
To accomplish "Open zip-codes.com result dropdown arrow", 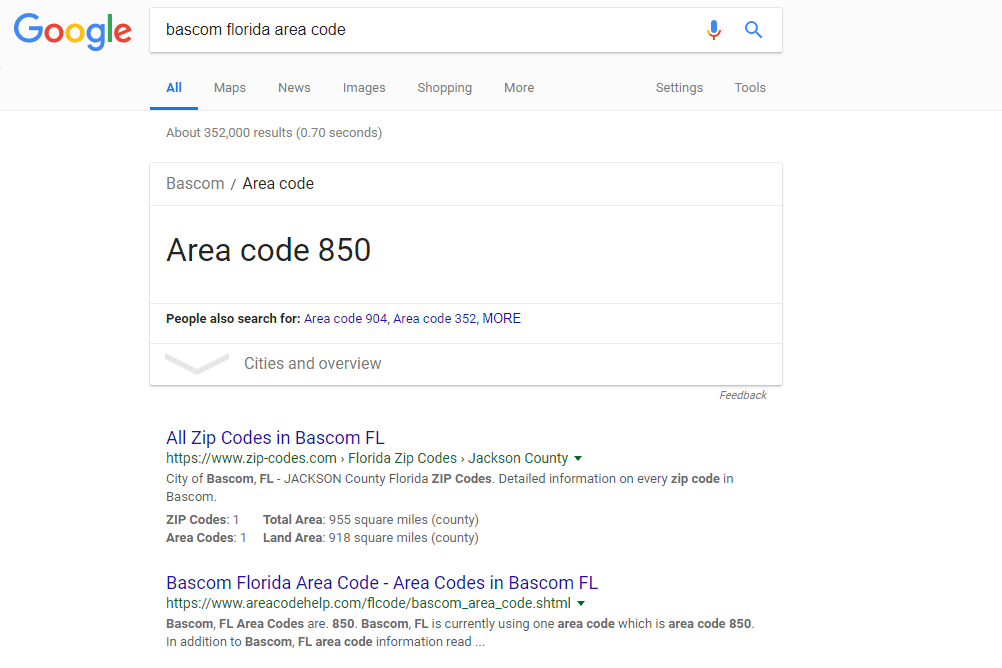I will point(578,459).
